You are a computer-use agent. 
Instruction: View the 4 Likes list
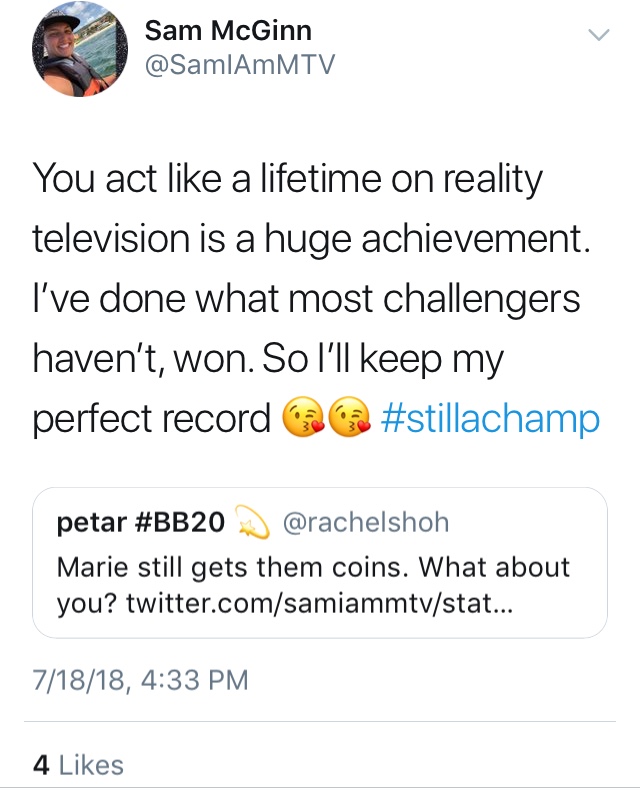[x=78, y=765]
